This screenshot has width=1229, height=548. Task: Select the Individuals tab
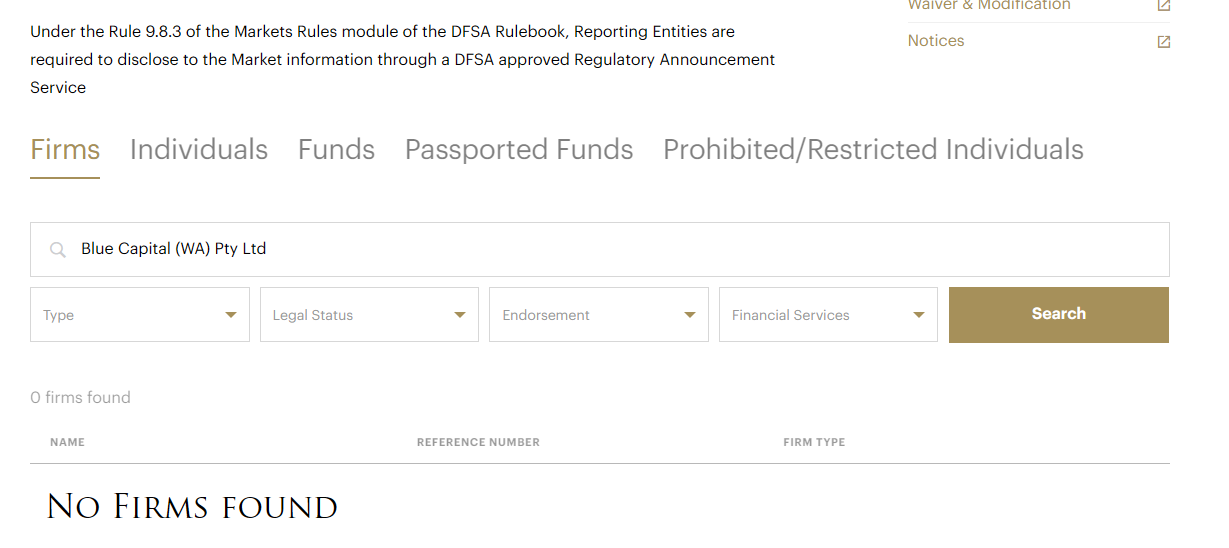click(199, 150)
